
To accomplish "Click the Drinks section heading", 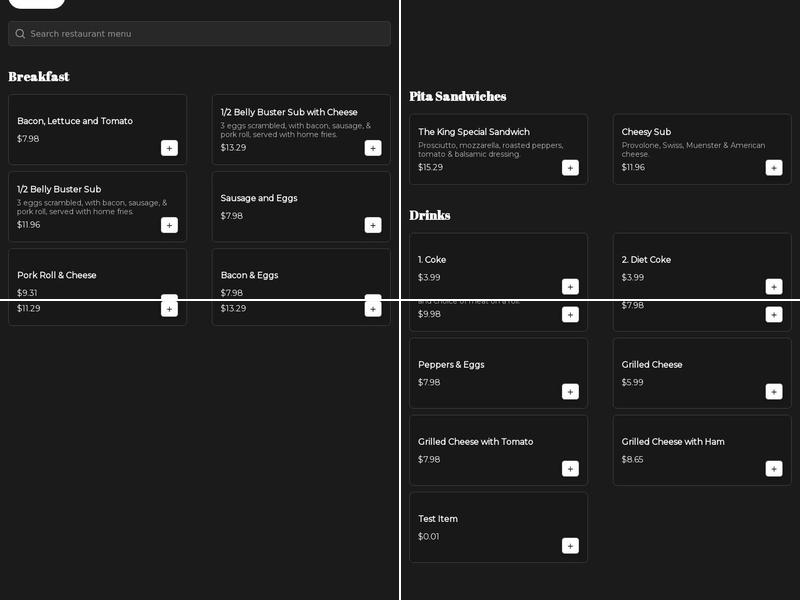I will (429, 216).
